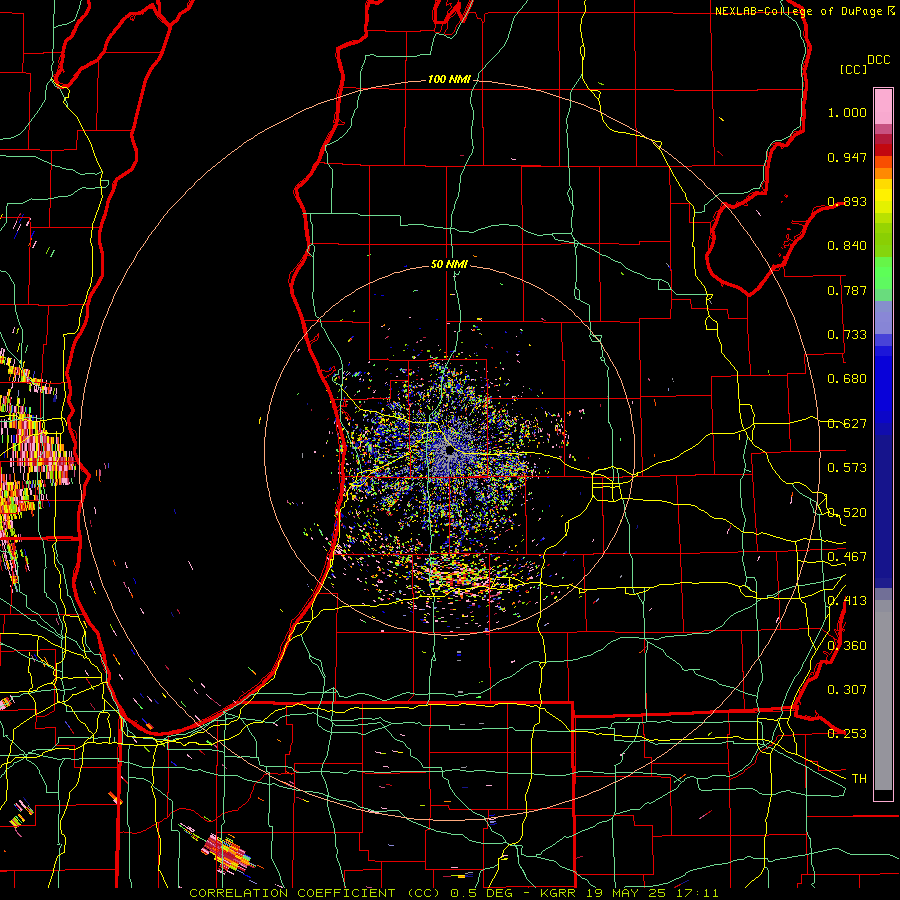Click the 0.893 scale value
The image size is (900, 900).
[847, 201]
